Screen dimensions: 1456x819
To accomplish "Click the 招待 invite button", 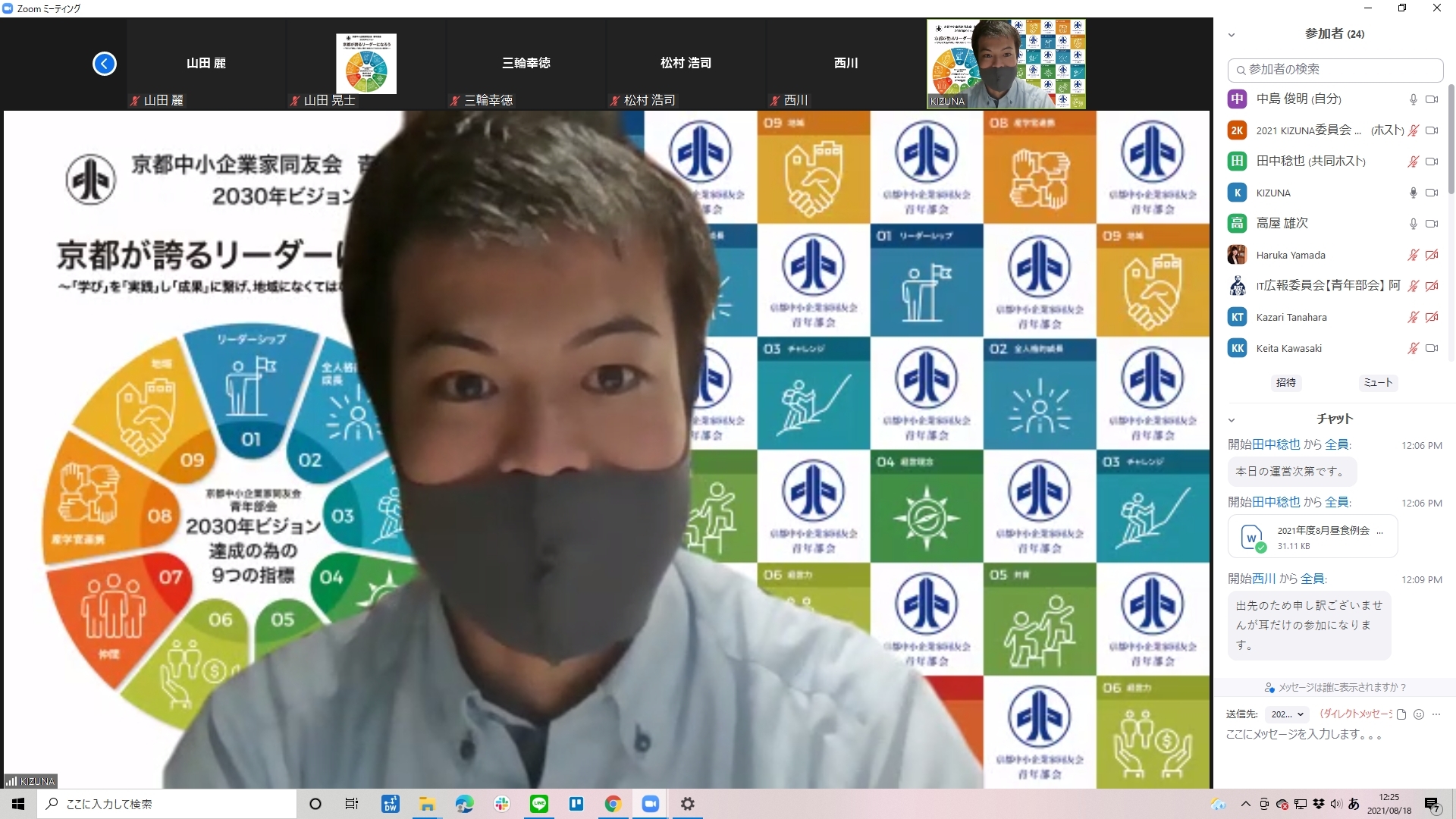I will point(1286,383).
